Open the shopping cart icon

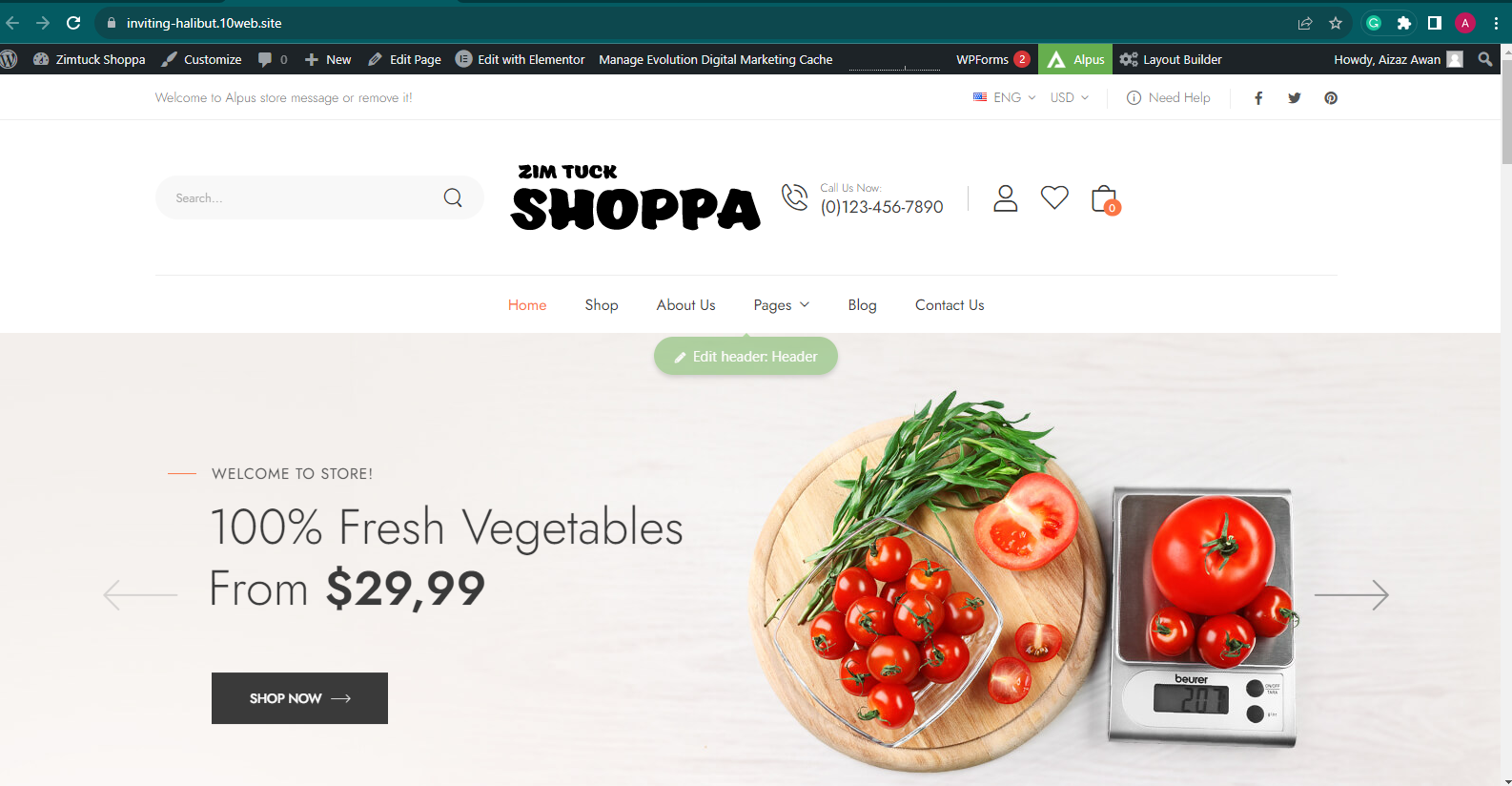[1105, 199]
